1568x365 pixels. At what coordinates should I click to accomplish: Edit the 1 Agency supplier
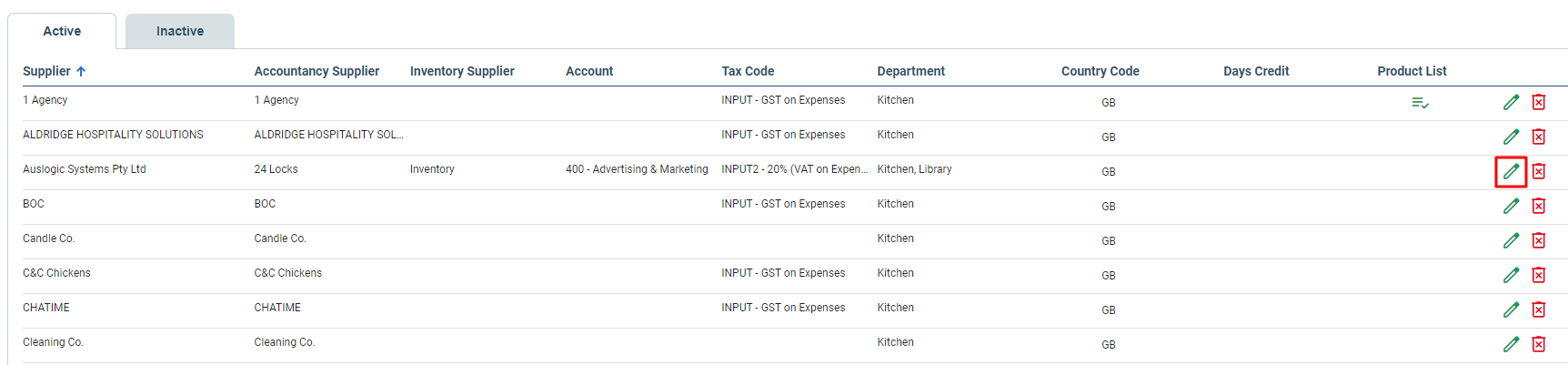(1511, 102)
